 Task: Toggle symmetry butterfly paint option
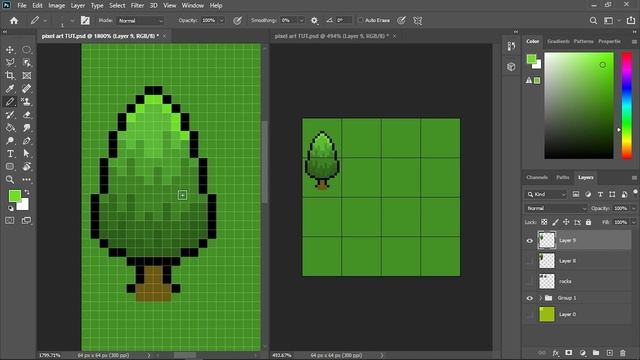point(418,20)
